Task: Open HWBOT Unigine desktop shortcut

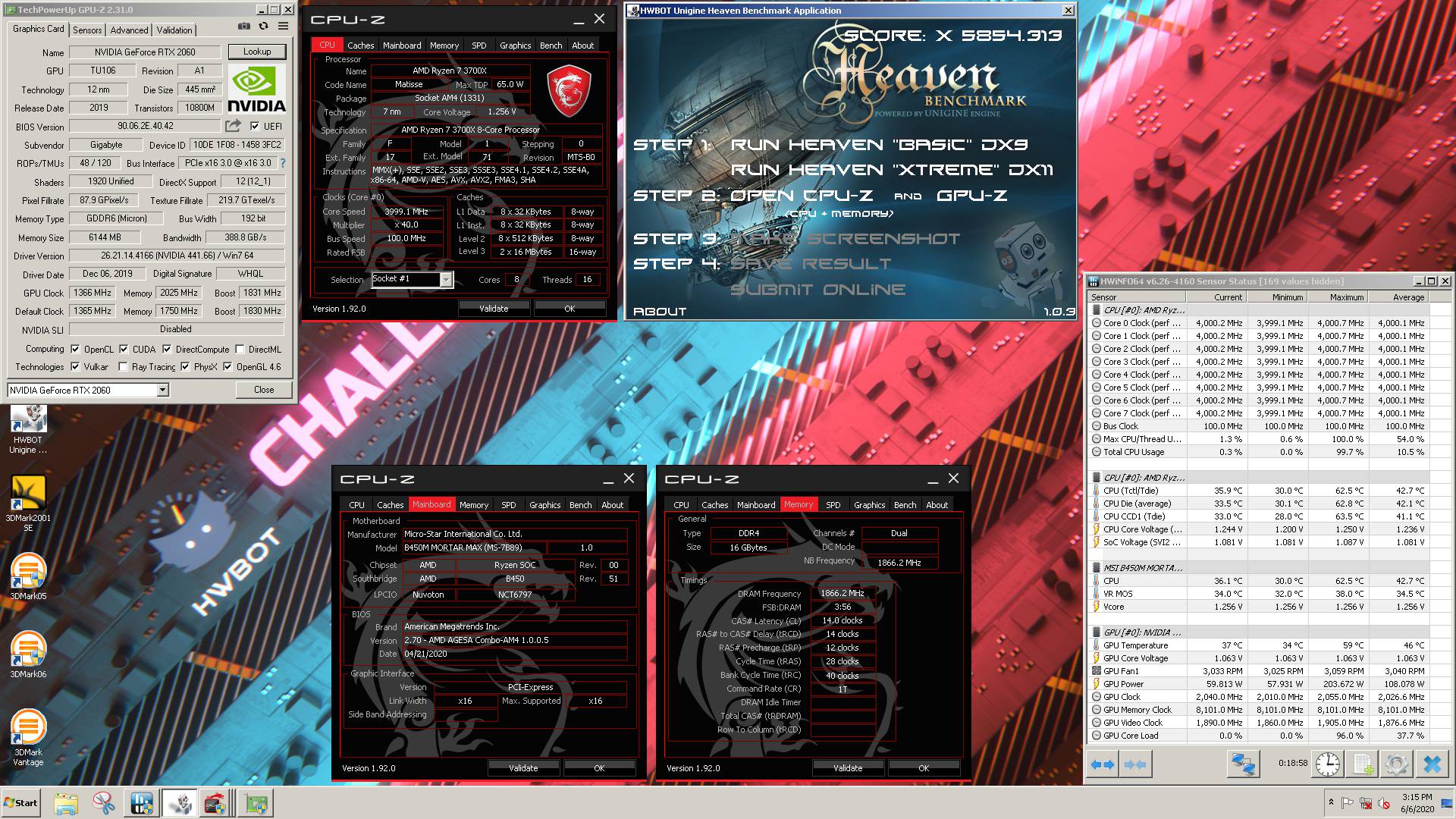Action: 28,429
